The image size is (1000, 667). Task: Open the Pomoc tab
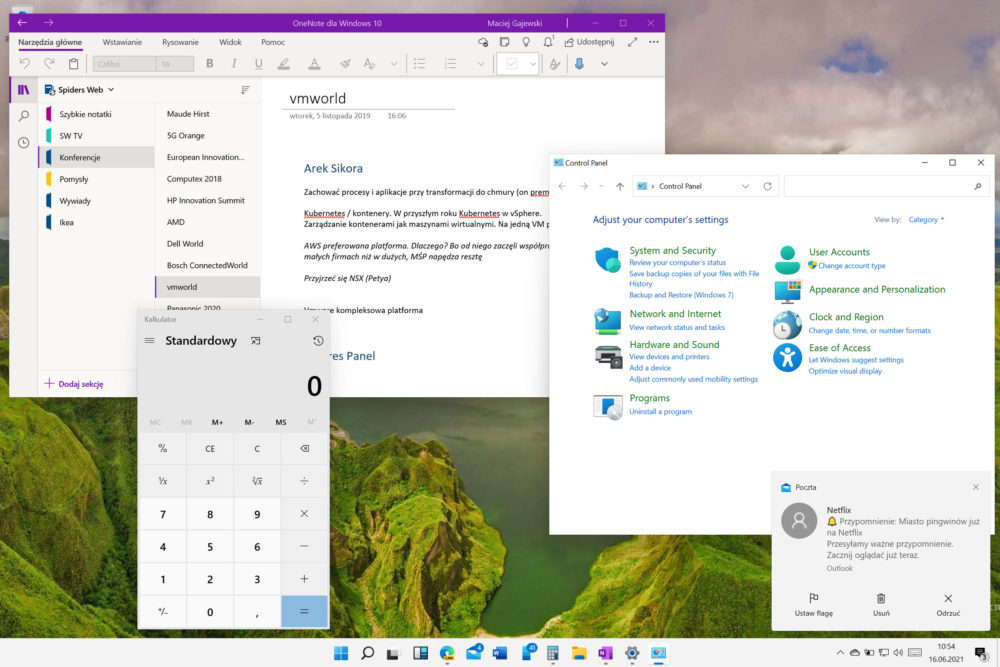click(x=273, y=42)
